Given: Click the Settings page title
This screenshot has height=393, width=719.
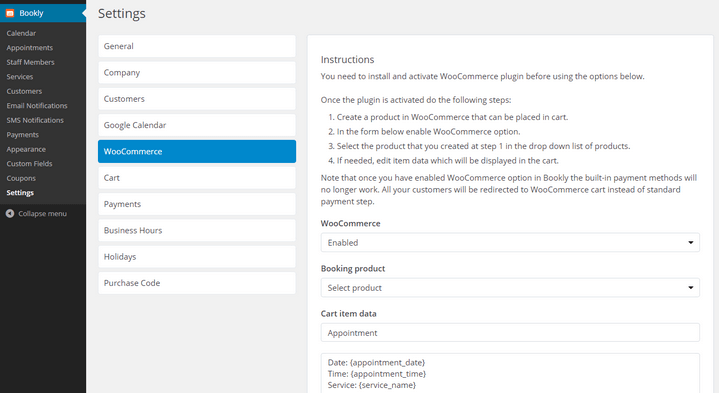Looking at the screenshot, I should coord(122,13).
